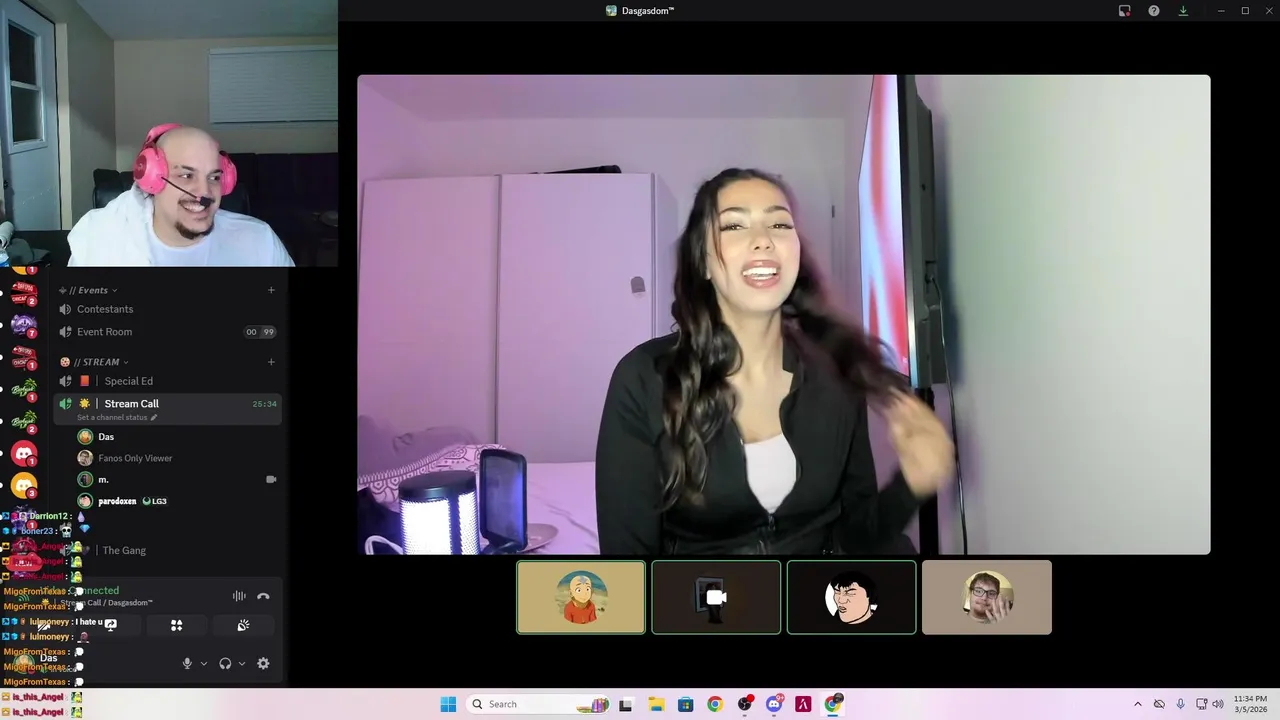Switch to Discord taskbar icon
1280x720 pixels.
click(774, 704)
